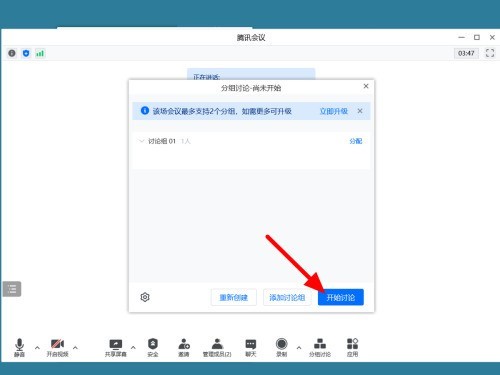This screenshot has height=375, width=500.
Task: Click the meeting timer 03:47
Action: click(466, 53)
